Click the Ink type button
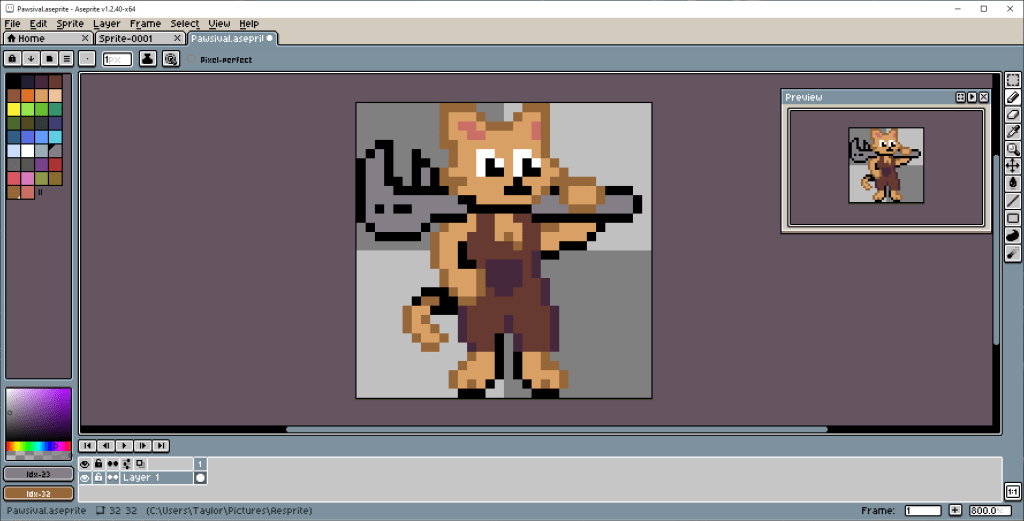This screenshot has height=521, width=1024. coord(148,59)
